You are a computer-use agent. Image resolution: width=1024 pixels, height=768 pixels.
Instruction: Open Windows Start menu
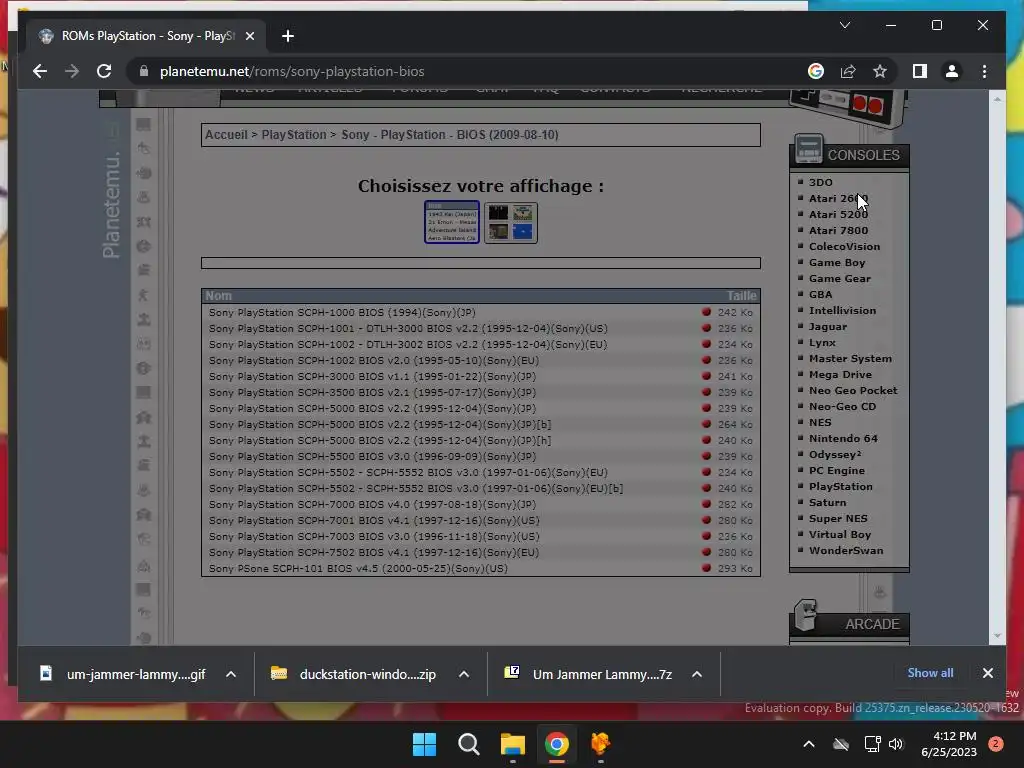(424, 744)
